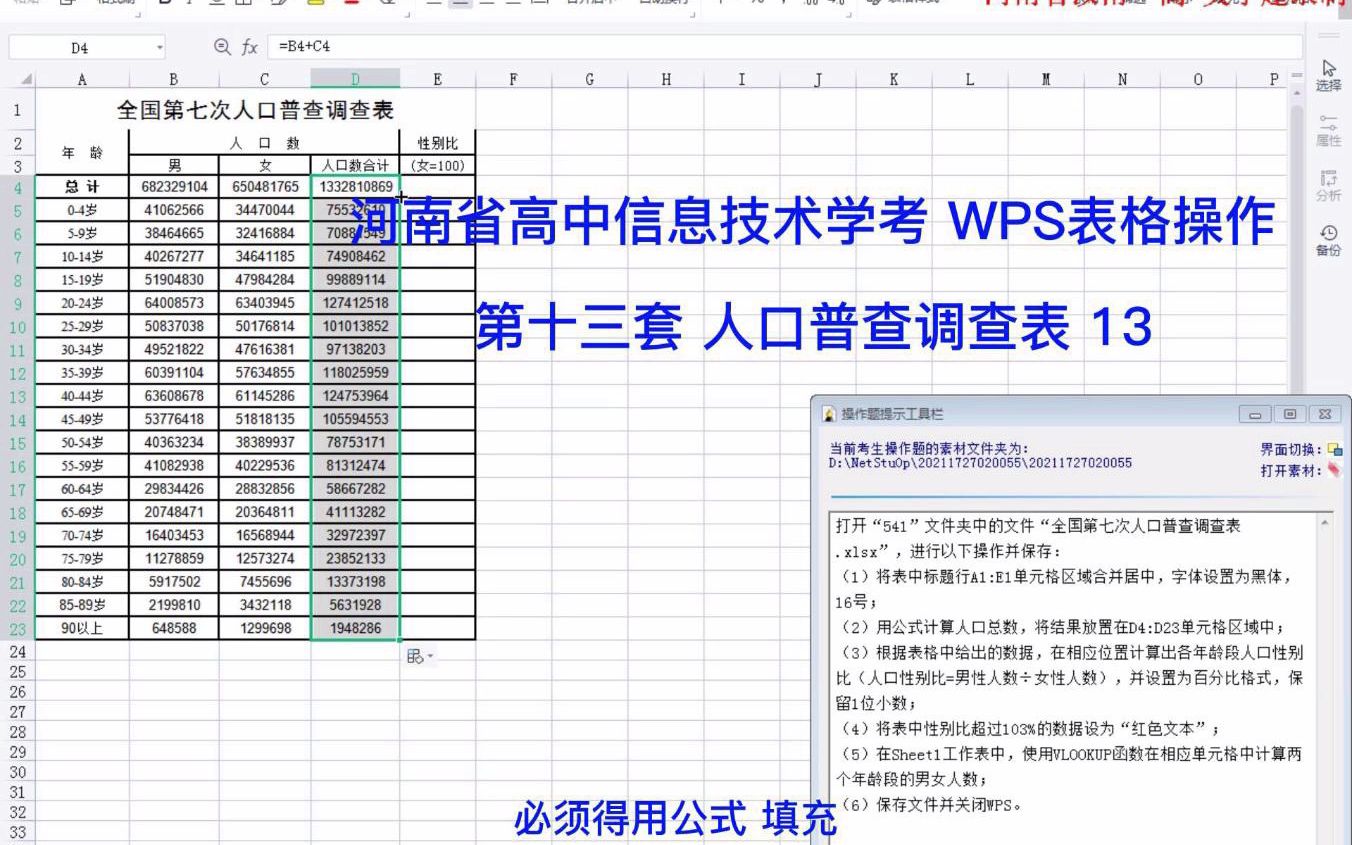Viewport: 1352px width, 845px height.
Task: Select row 24 header
Action: point(18,651)
